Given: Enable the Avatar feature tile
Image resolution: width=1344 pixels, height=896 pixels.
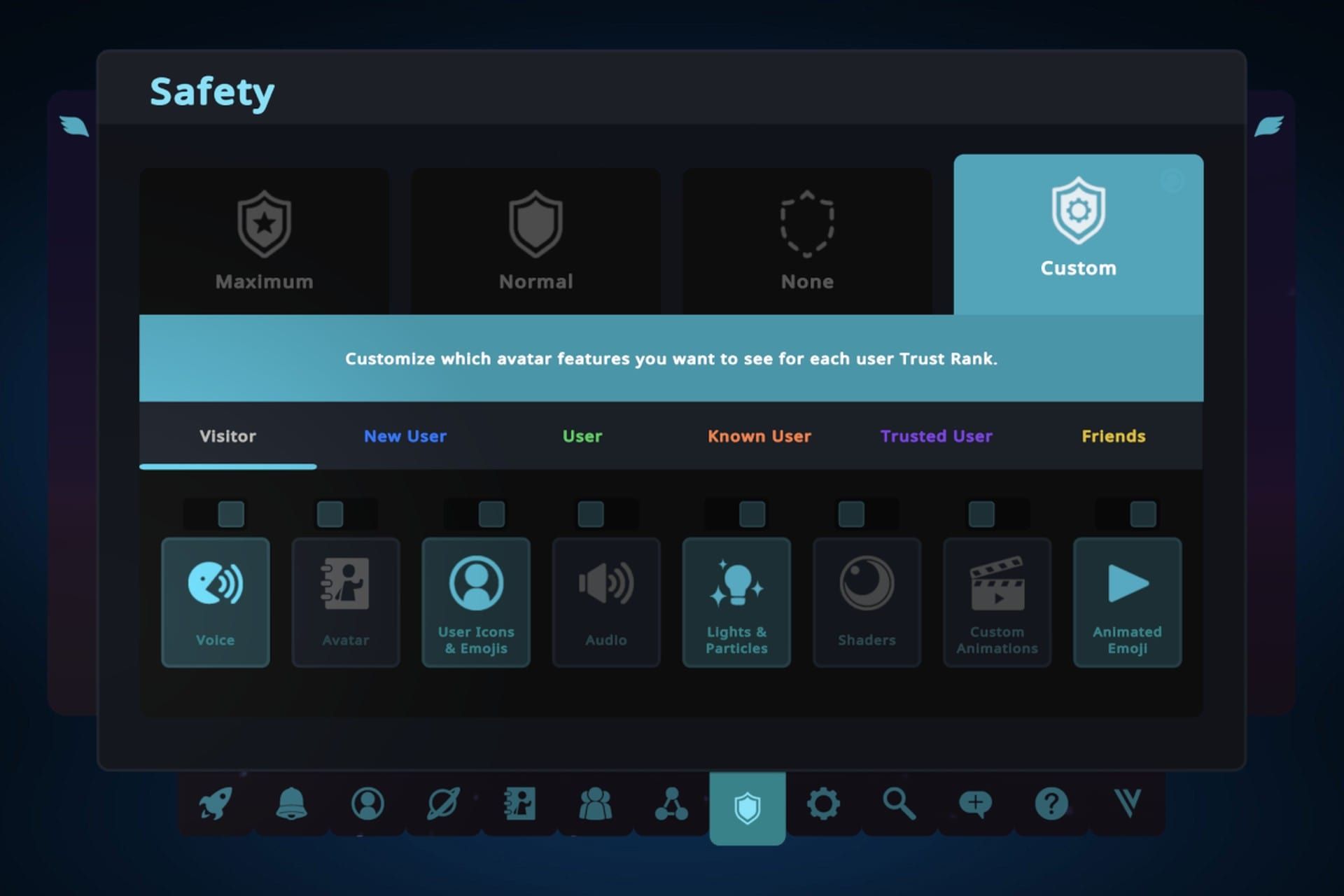Looking at the screenshot, I should tap(345, 602).
